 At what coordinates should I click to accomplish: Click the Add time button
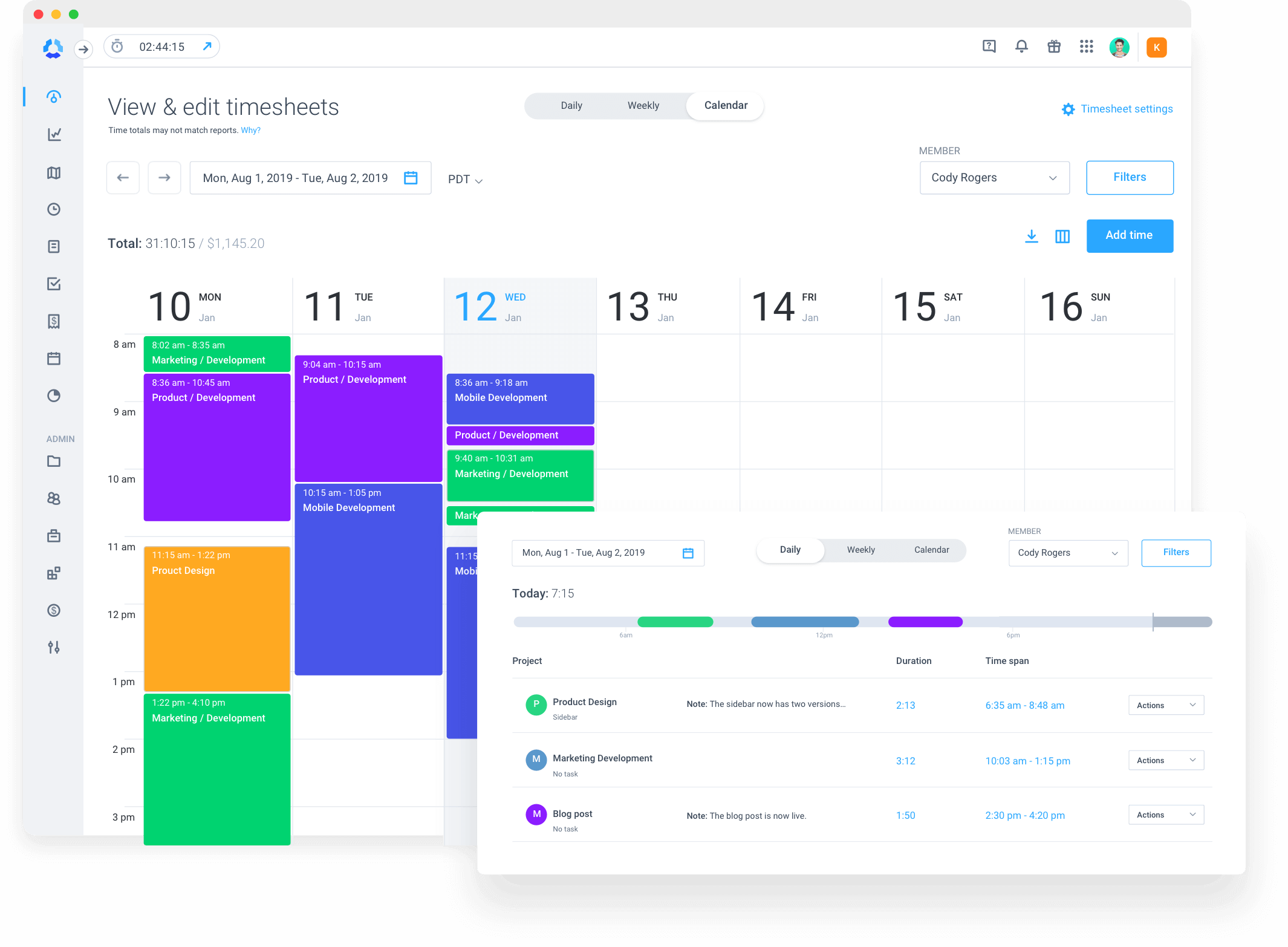click(x=1129, y=236)
